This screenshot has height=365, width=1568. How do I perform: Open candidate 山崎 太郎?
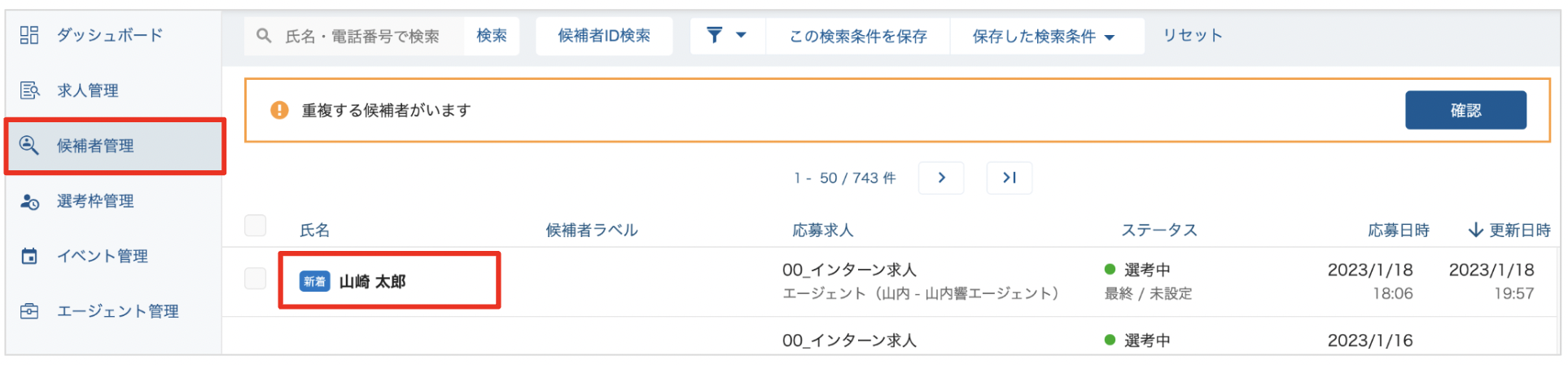(x=372, y=282)
